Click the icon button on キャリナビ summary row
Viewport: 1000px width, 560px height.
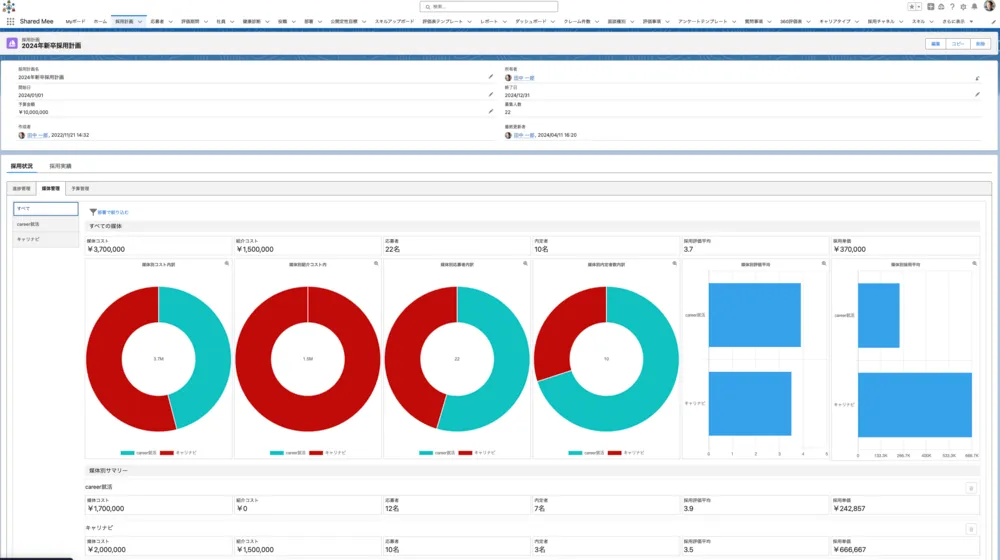click(x=970, y=529)
